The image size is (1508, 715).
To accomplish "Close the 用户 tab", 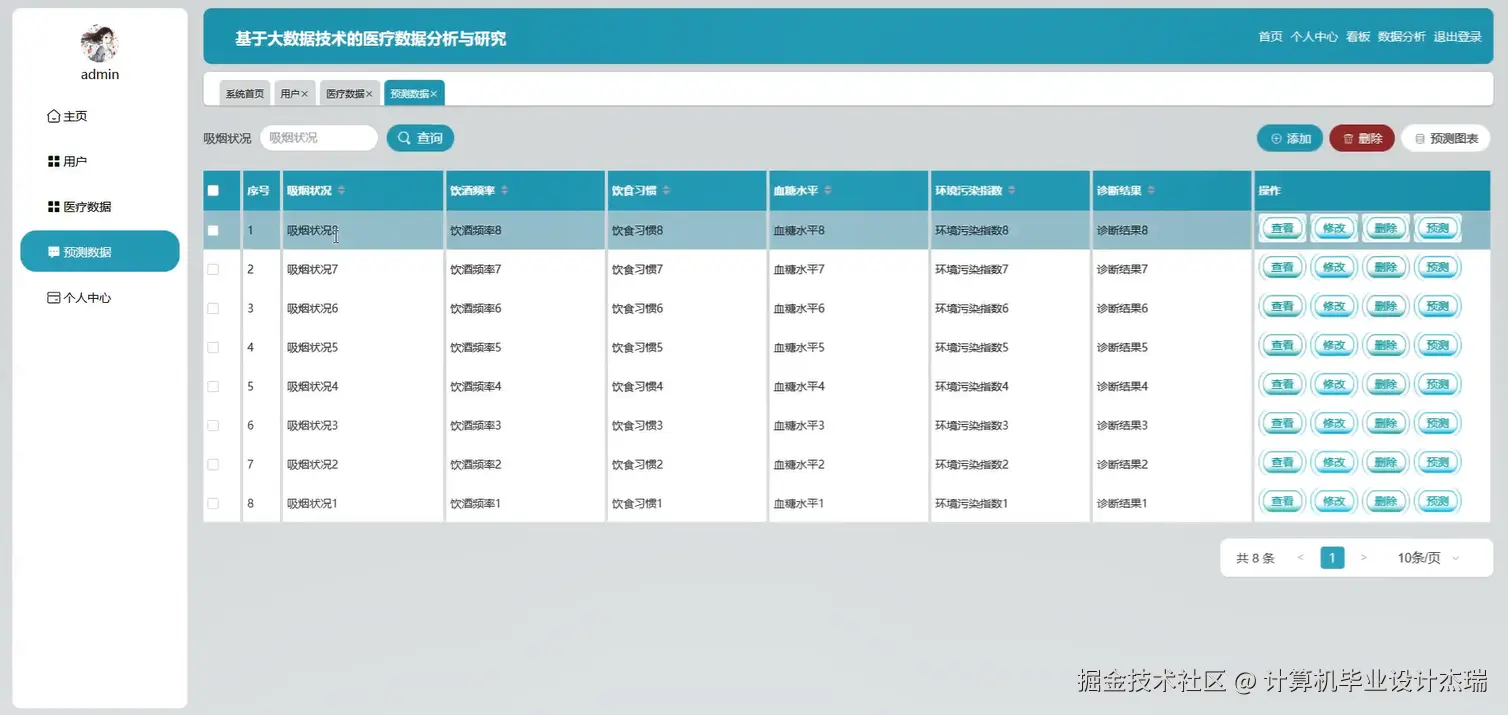I will coord(305,94).
